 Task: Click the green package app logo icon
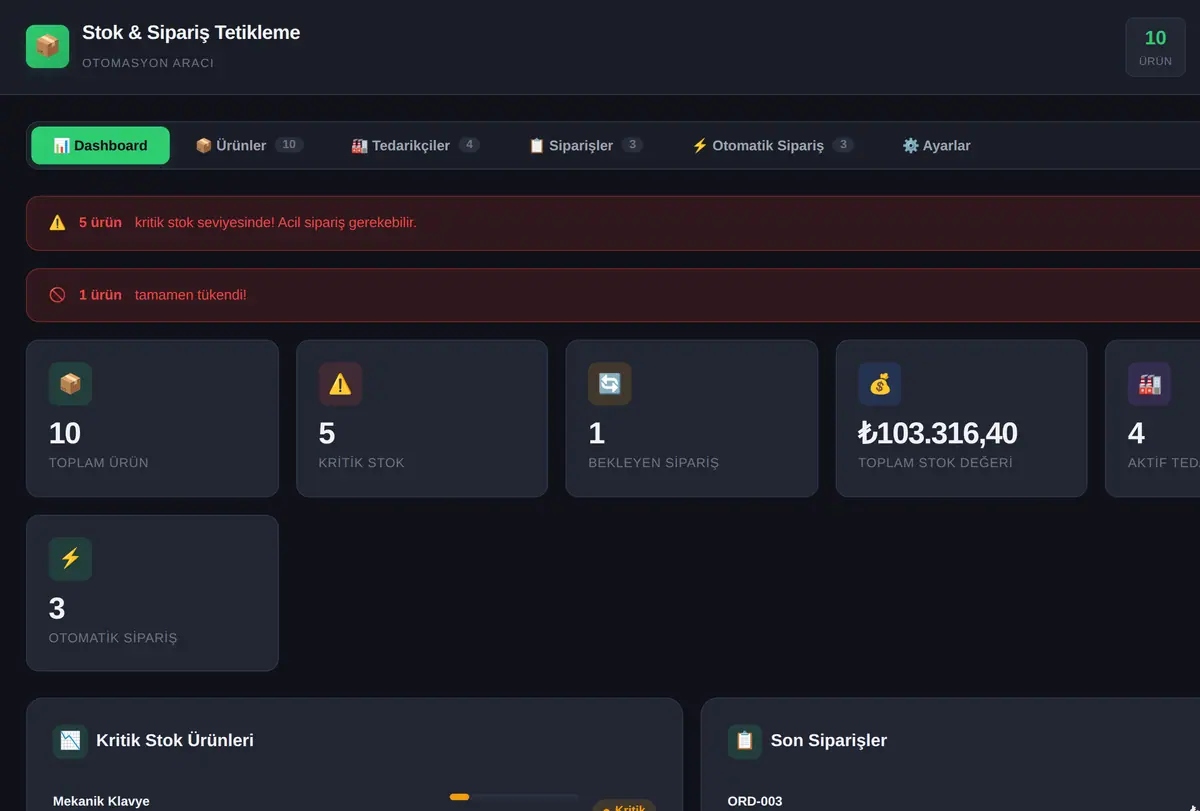point(47,46)
